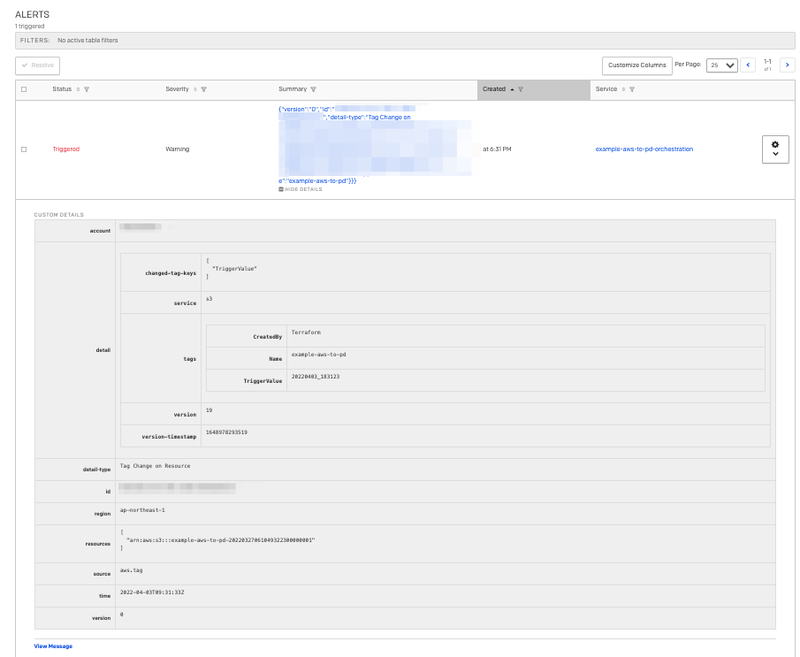Click the View Message link
This screenshot has height=657, width=800.
53,646
